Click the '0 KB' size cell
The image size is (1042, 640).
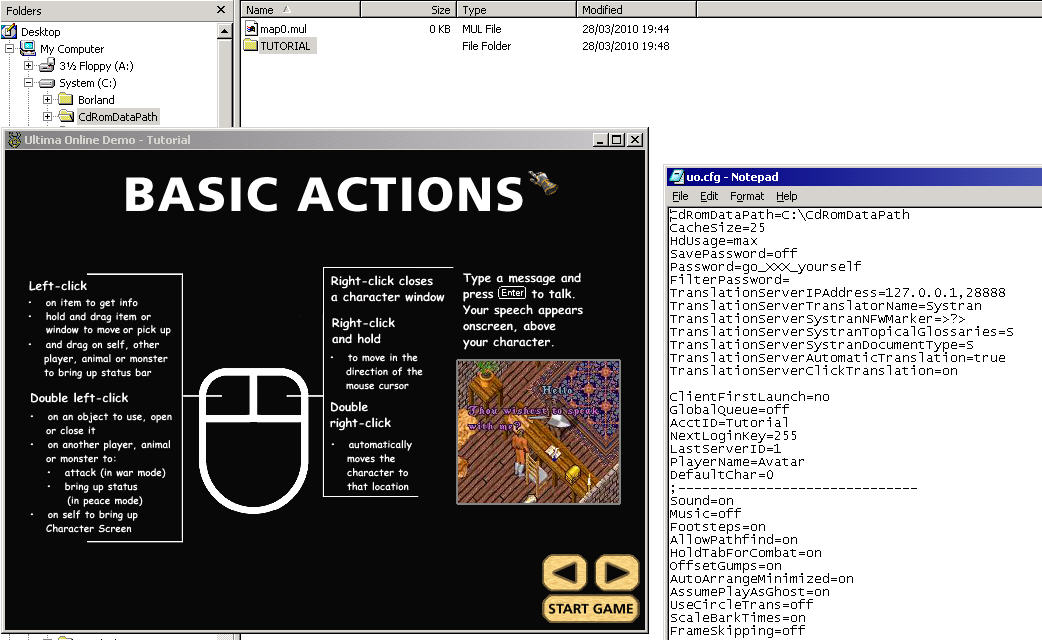click(x=440, y=29)
